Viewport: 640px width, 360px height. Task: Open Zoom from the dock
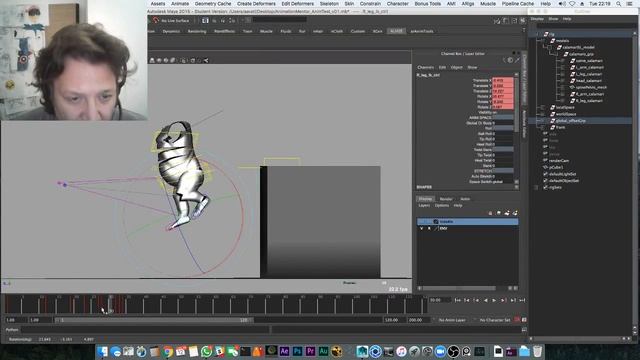(x=440, y=351)
